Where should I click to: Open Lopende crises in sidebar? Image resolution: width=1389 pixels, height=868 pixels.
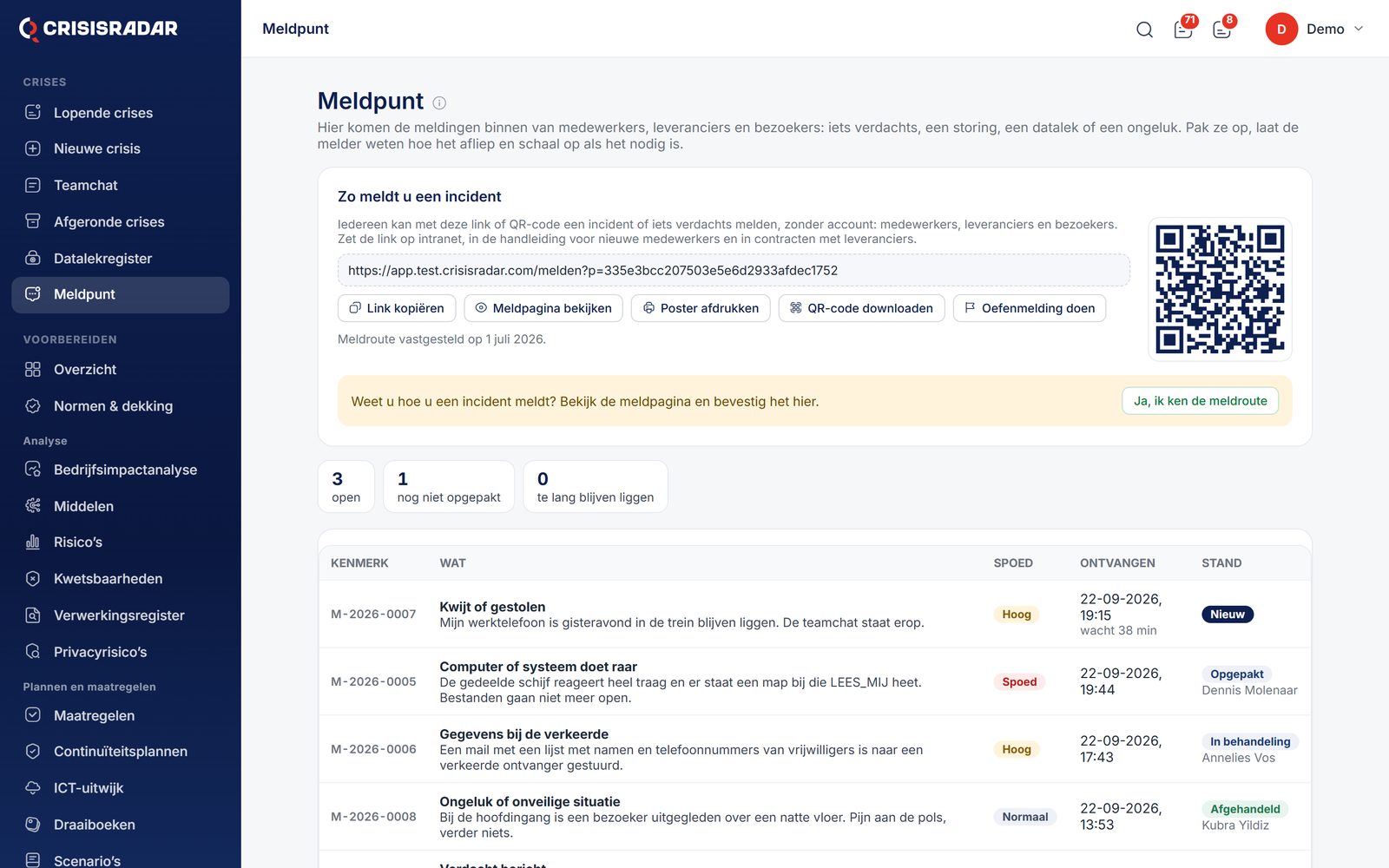[121, 113]
